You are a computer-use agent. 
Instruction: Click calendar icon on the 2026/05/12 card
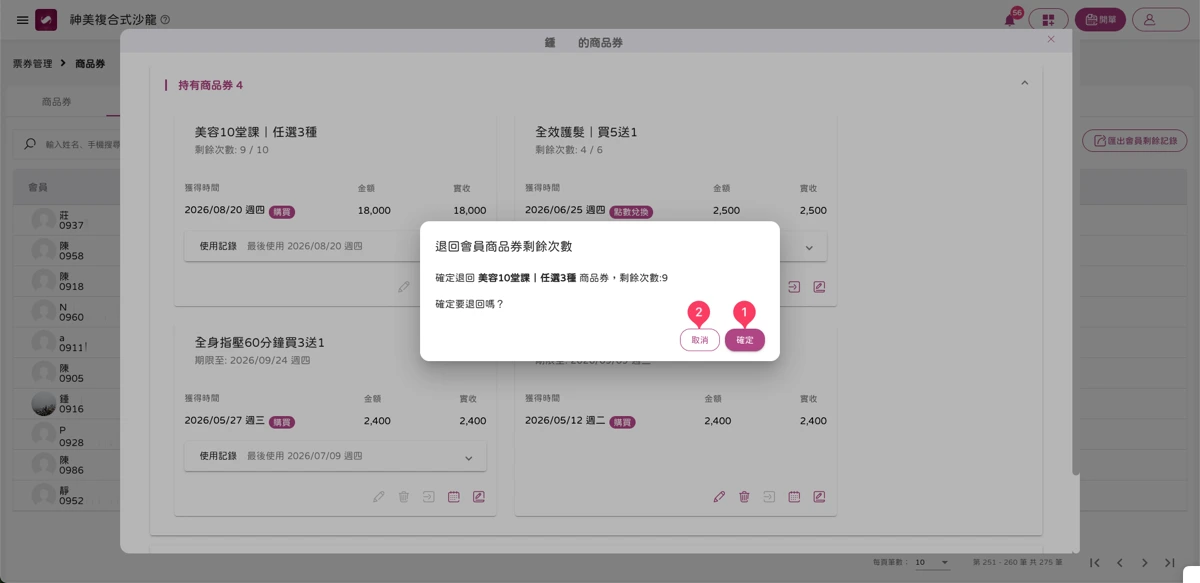click(x=794, y=497)
